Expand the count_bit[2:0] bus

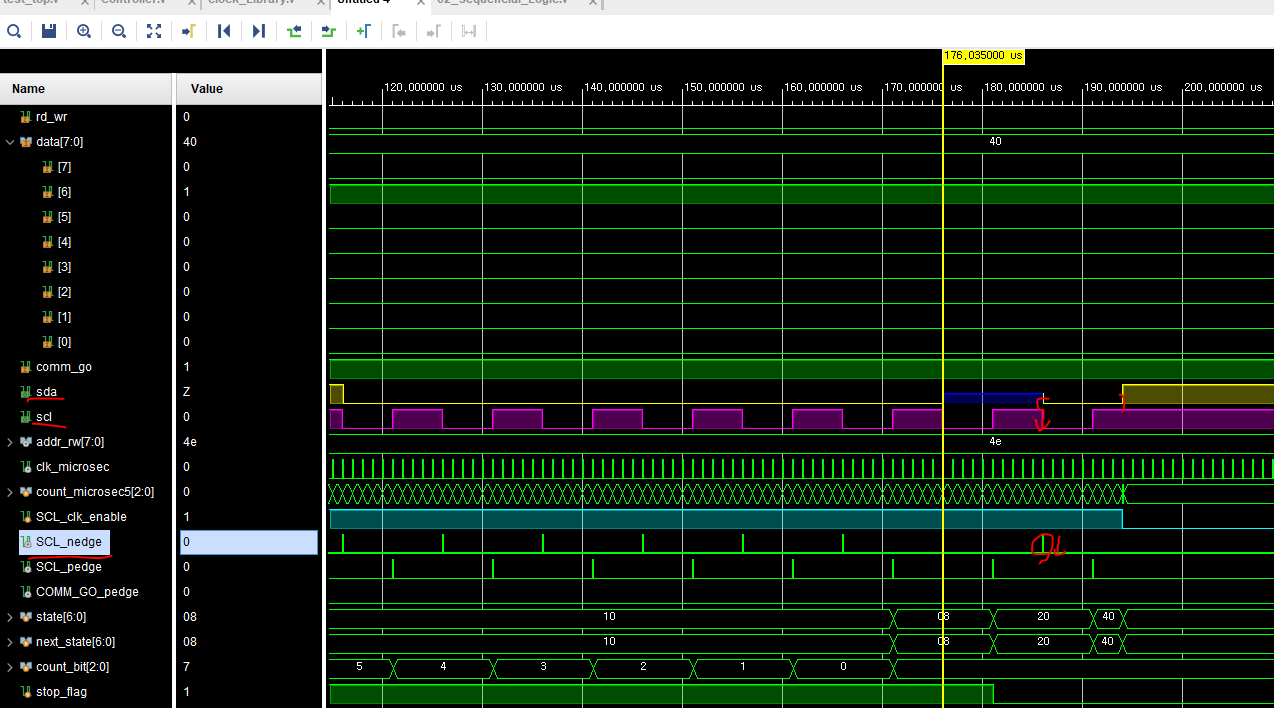9,666
